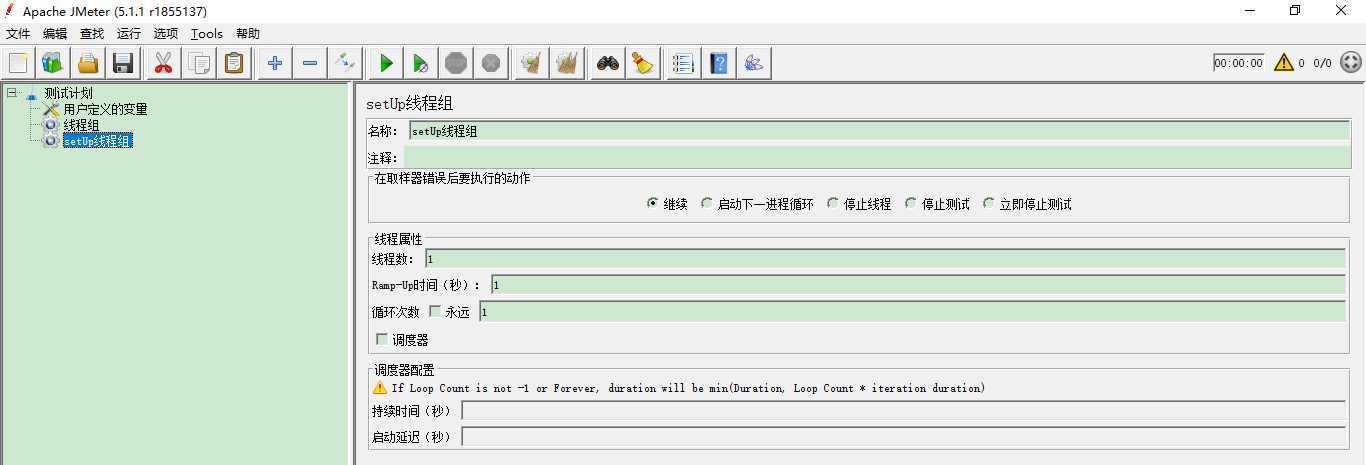This screenshot has width=1366, height=465.
Task: Collapse the 测试计划 tree node handle
Action: pyautogui.click(x=11, y=93)
